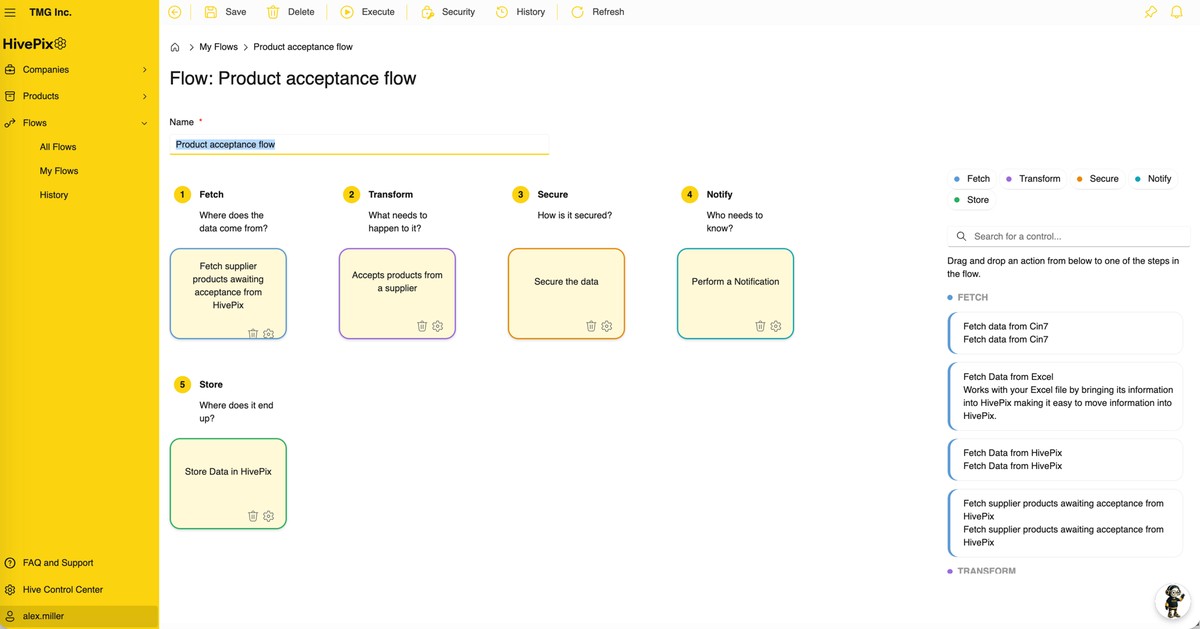Open the notifications bell
1200x629 pixels.
tap(1177, 12)
